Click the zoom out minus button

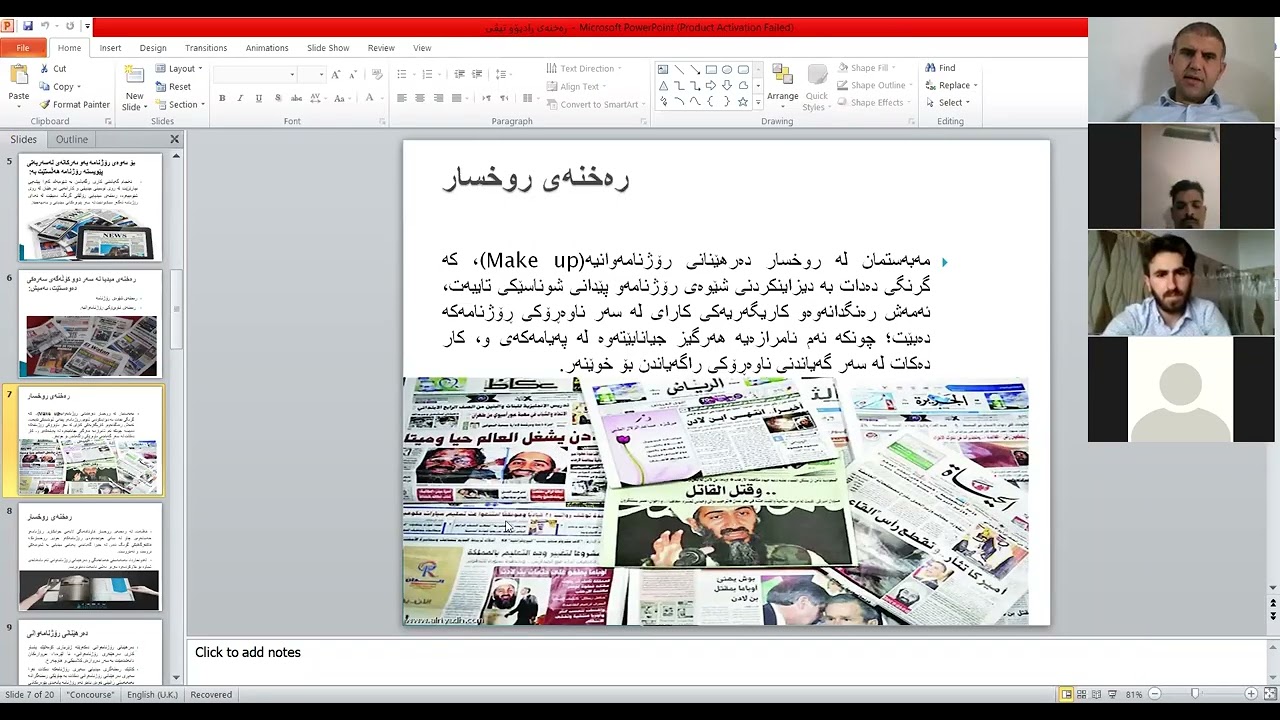pyautogui.click(x=1154, y=694)
